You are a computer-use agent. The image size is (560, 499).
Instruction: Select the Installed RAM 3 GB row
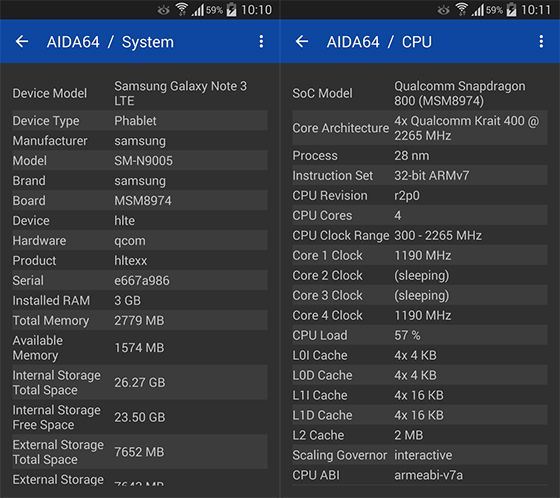point(140,301)
